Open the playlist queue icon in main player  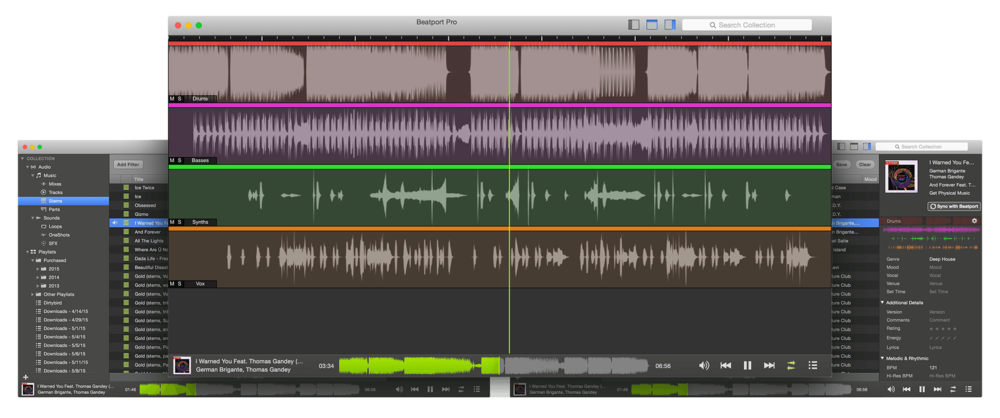point(813,366)
